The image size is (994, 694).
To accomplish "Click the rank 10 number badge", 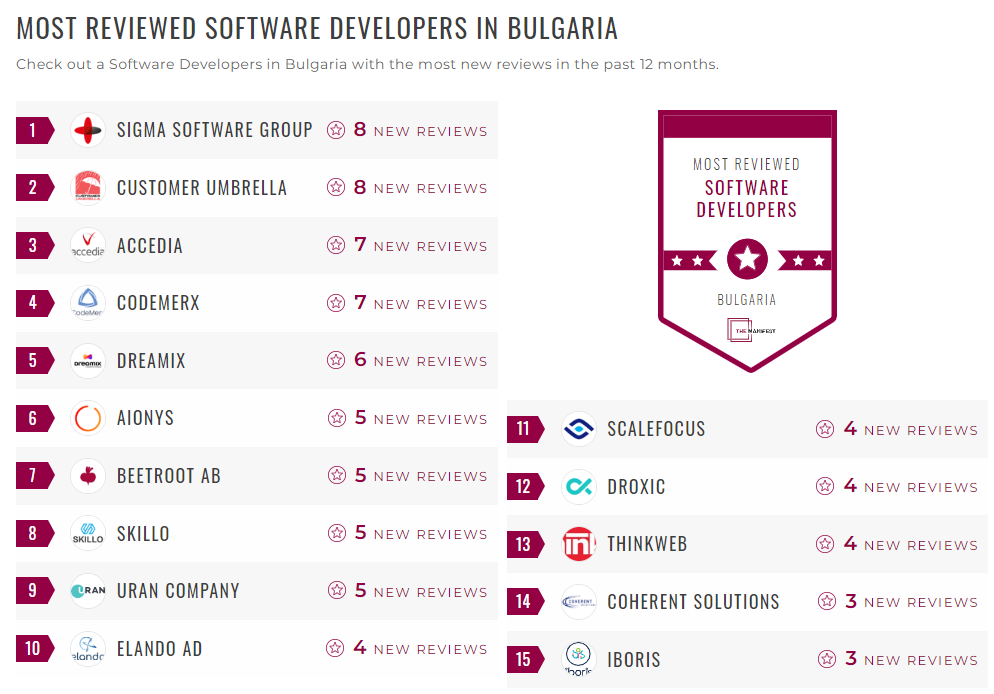I will coord(35,648).
